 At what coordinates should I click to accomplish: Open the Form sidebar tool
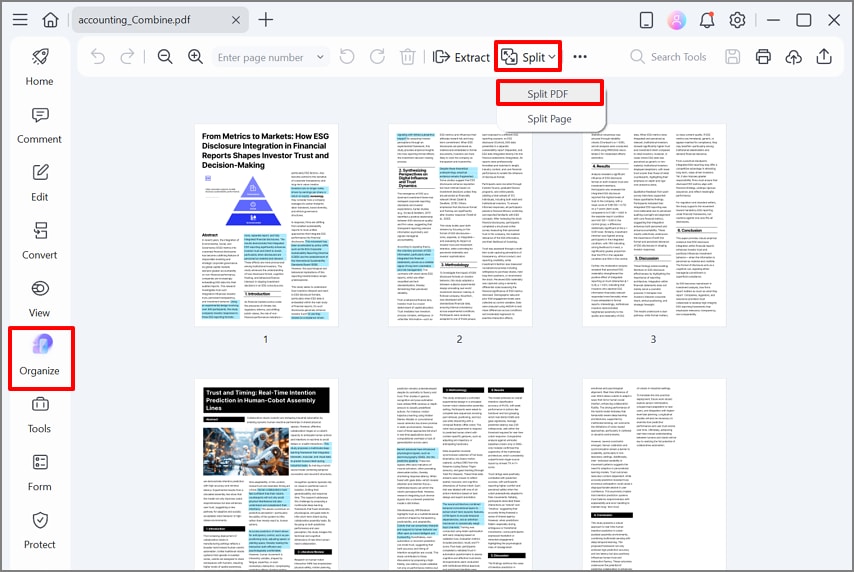[x=39, y=473]
